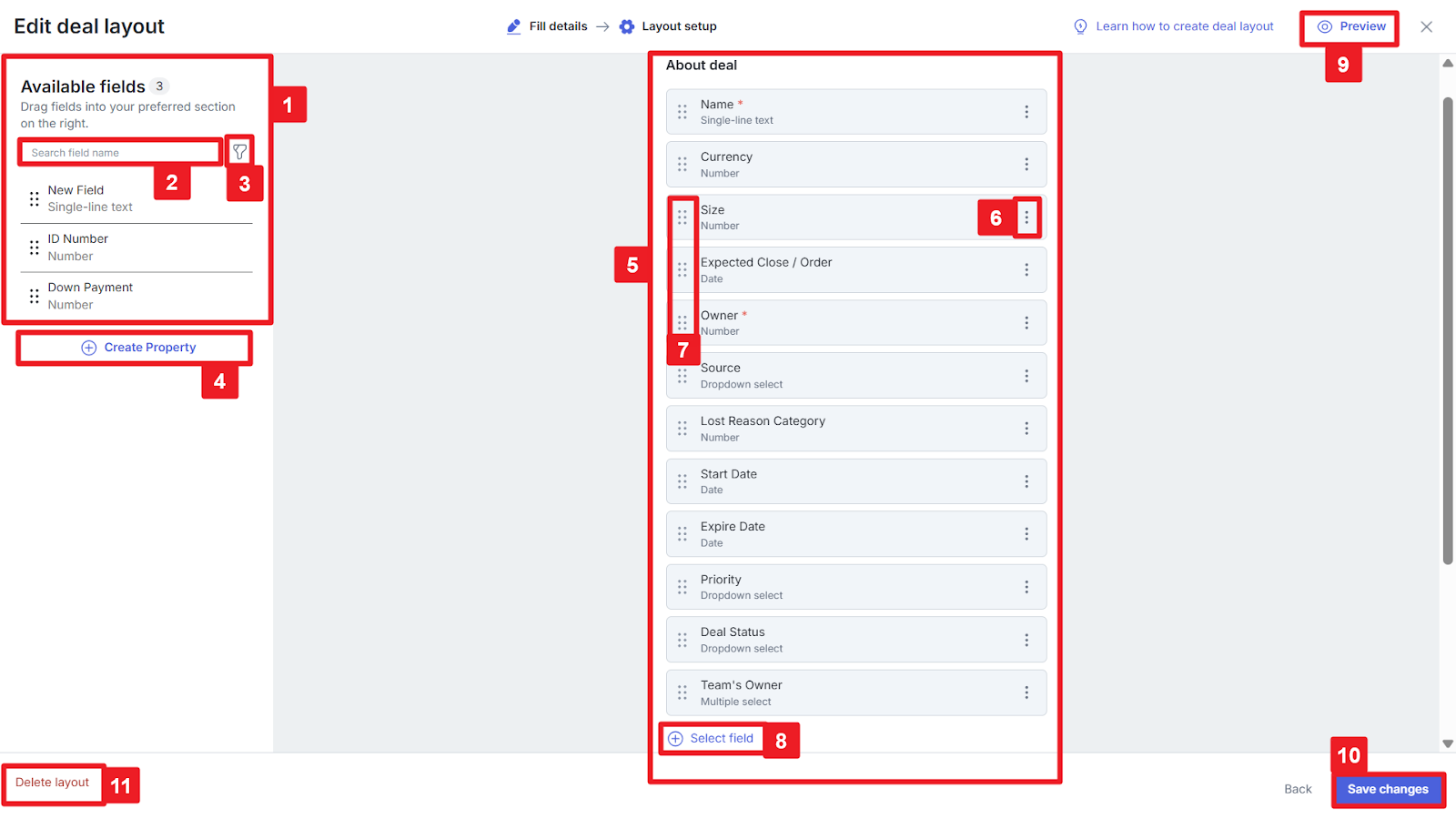Open Deal Status field options menu
1456x819 pixels.
pos(1026,640)
